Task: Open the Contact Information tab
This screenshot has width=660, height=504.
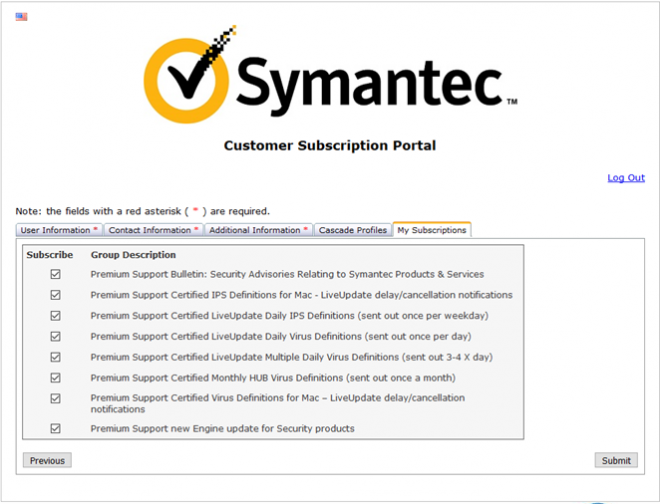Action: 154,230
